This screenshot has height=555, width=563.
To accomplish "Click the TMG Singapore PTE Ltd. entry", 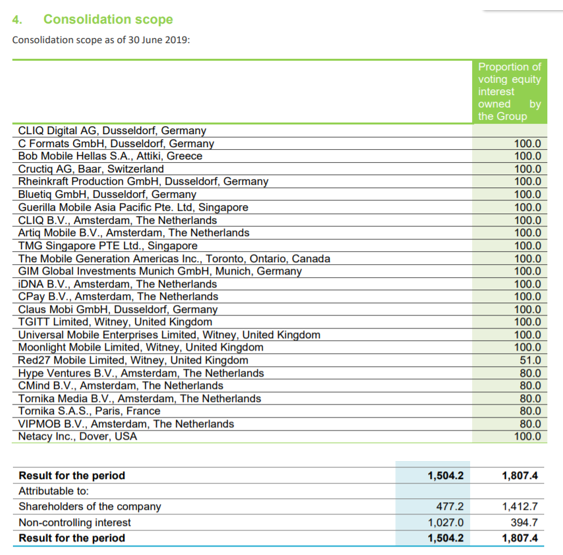I will point(108,246).
